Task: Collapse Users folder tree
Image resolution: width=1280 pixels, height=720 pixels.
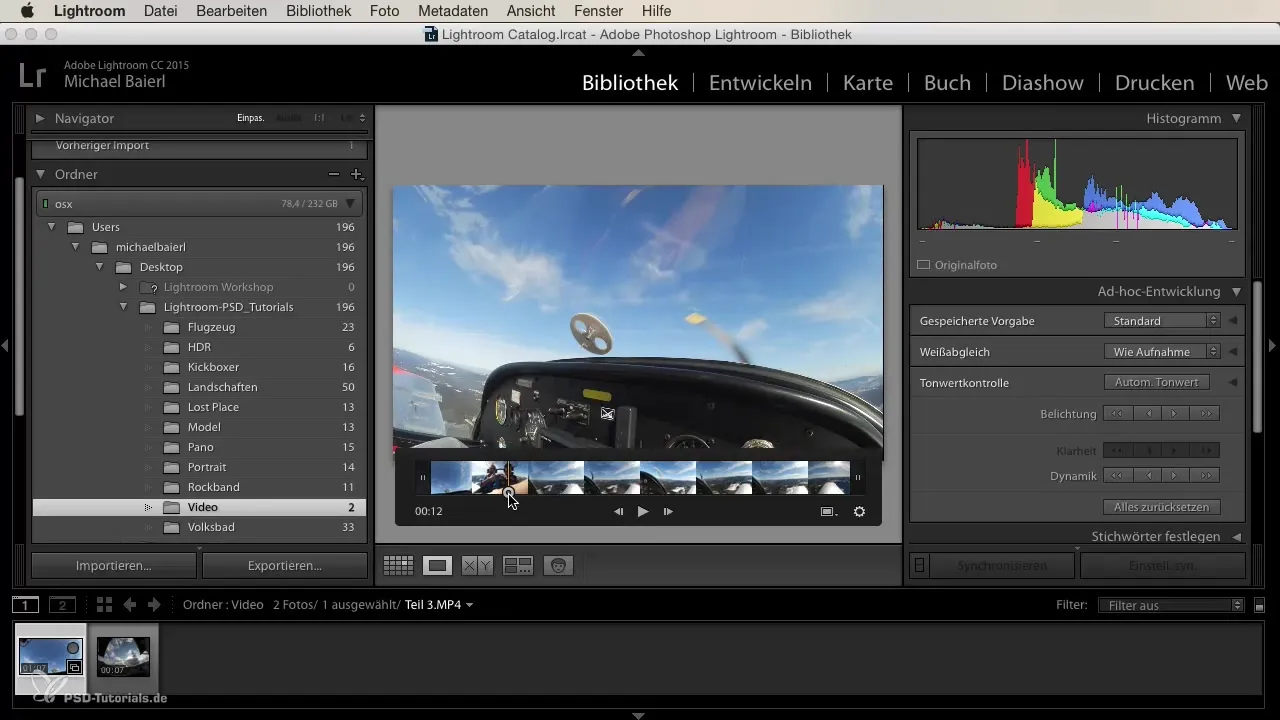Action: pos(51,227)
